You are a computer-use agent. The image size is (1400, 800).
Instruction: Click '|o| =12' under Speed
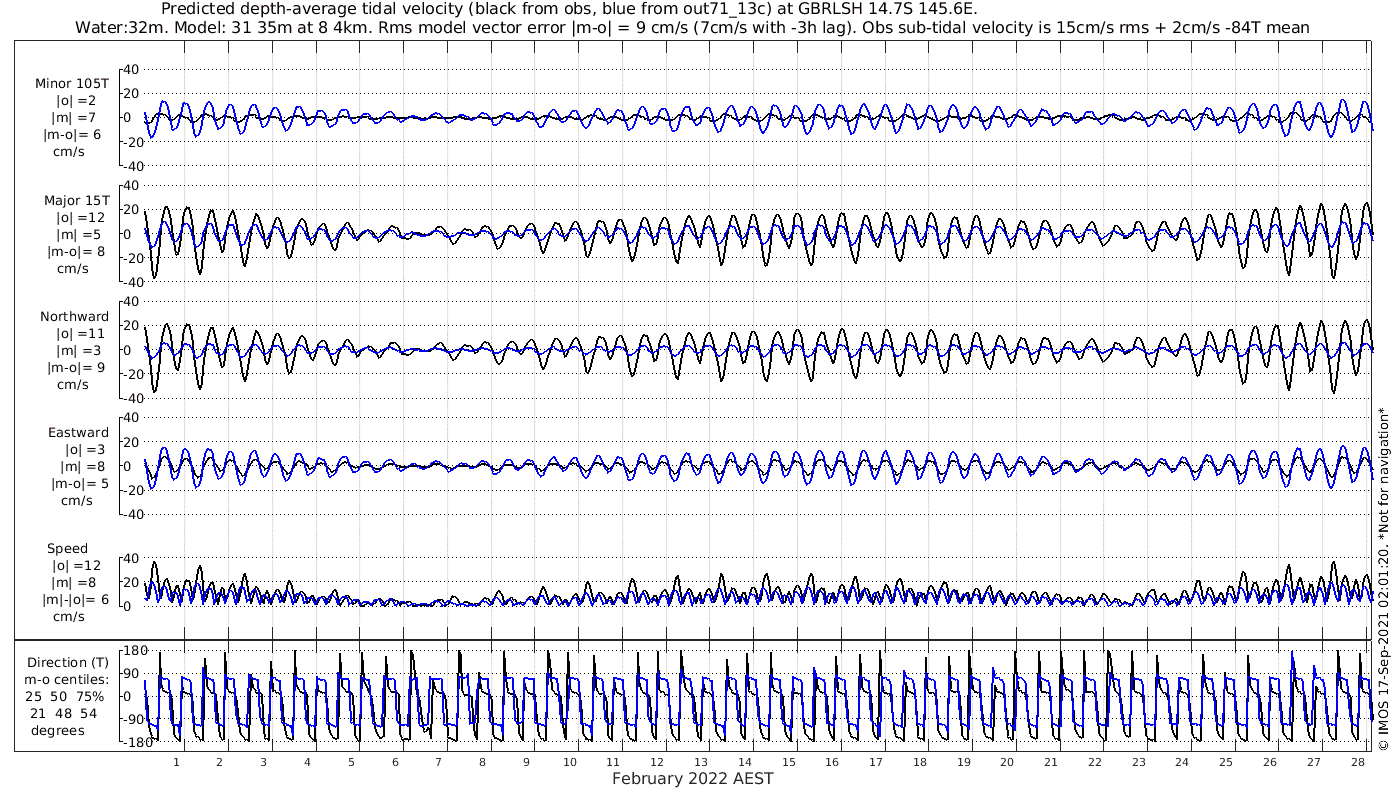[x=76, y=565]
